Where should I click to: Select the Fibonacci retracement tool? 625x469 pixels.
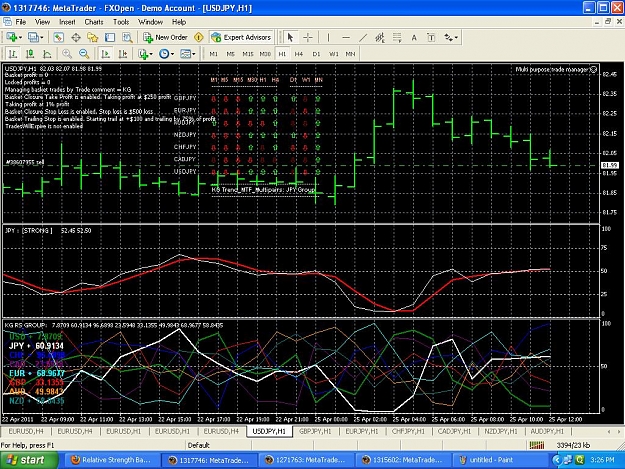click(x=397, y=37)
